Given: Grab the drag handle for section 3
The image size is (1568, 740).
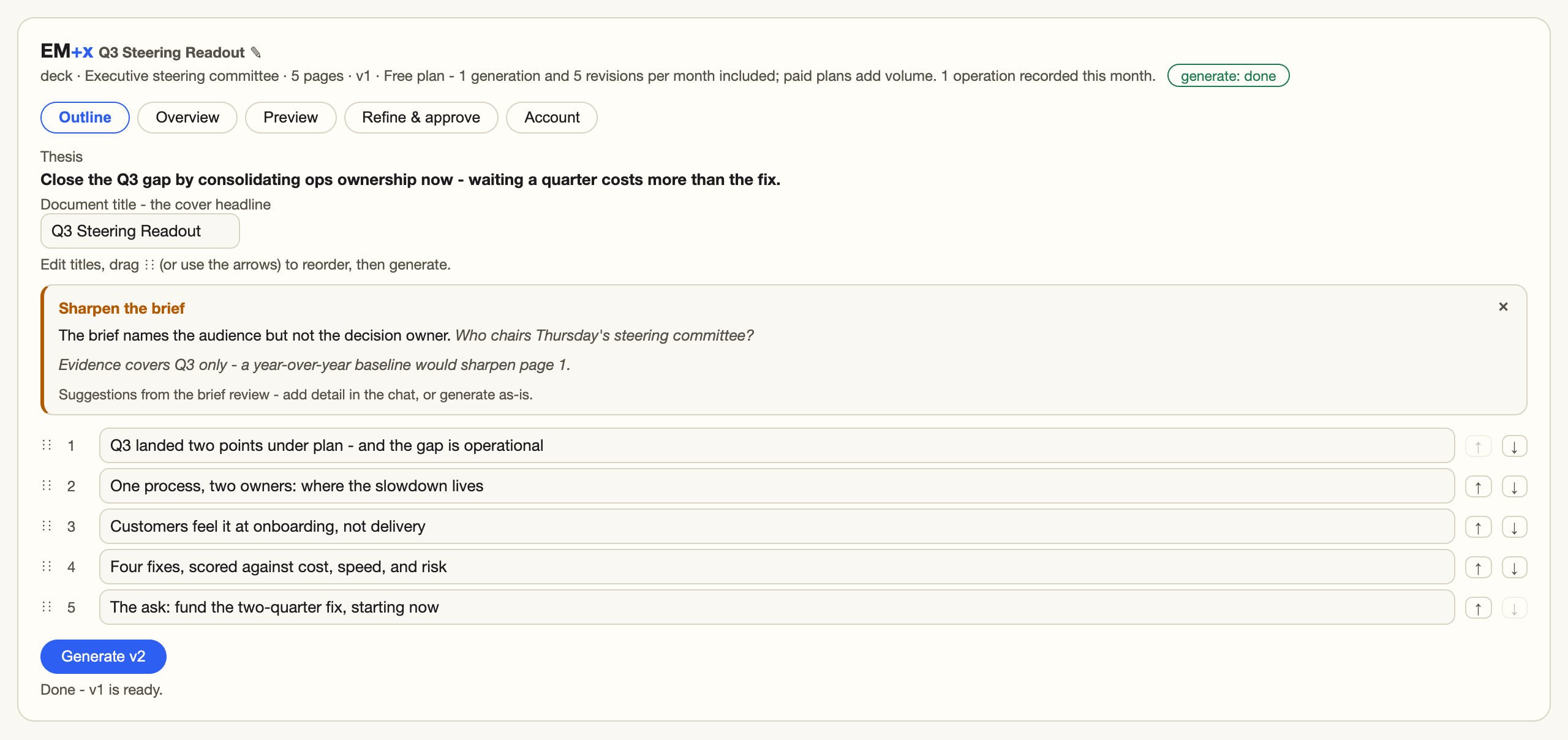Looking at the screenshot, I should [x=47, y=526].
